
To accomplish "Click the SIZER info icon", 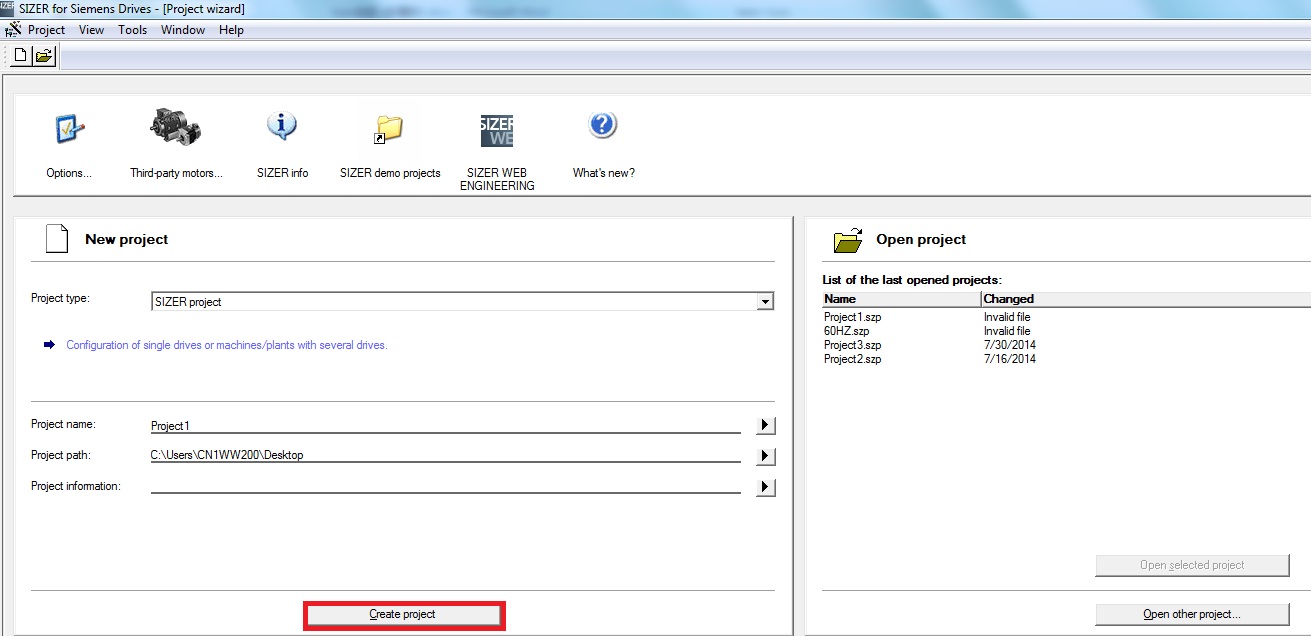I will click(x=282, y=126).
